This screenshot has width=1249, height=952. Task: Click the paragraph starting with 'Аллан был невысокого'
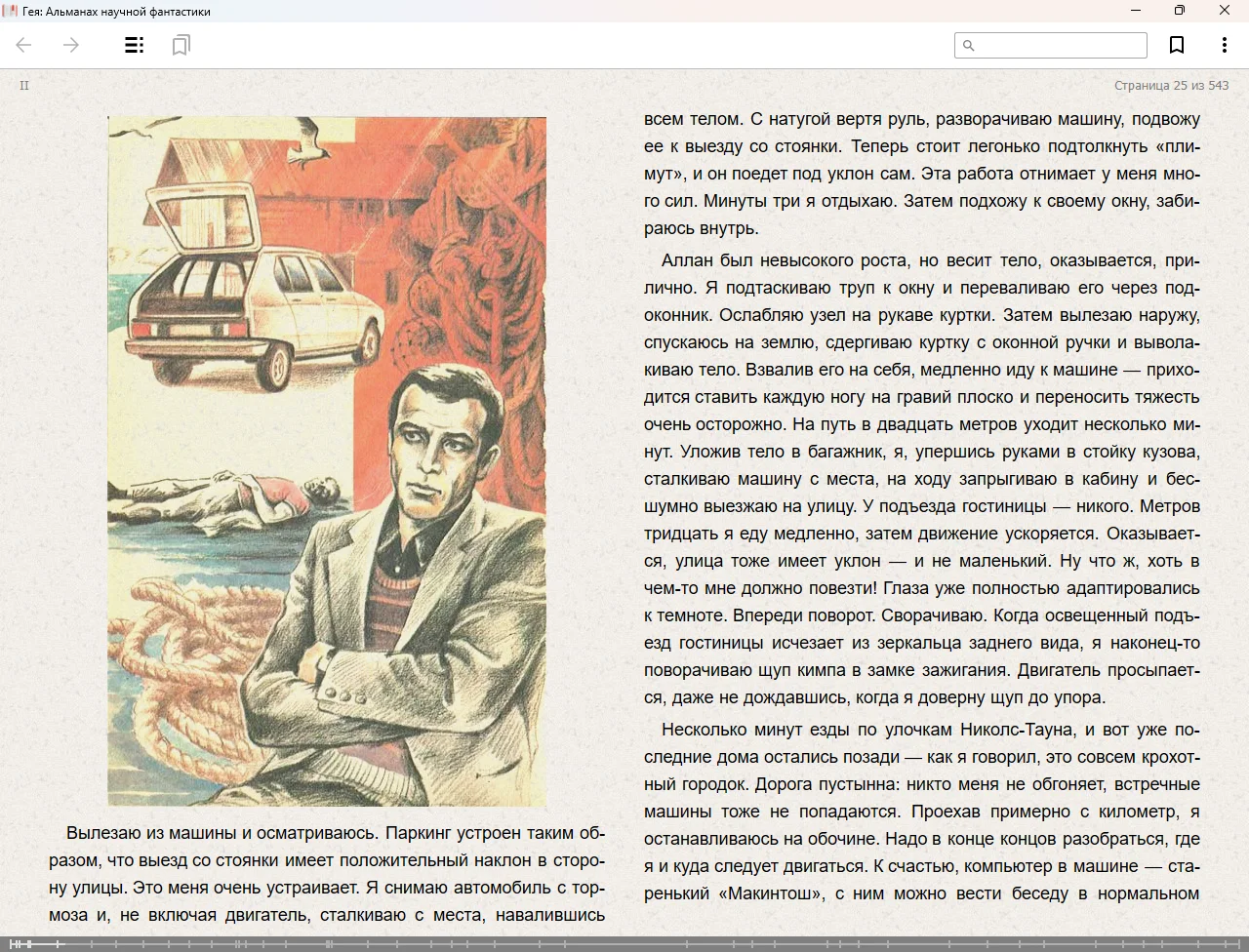[x=921, y=478]
